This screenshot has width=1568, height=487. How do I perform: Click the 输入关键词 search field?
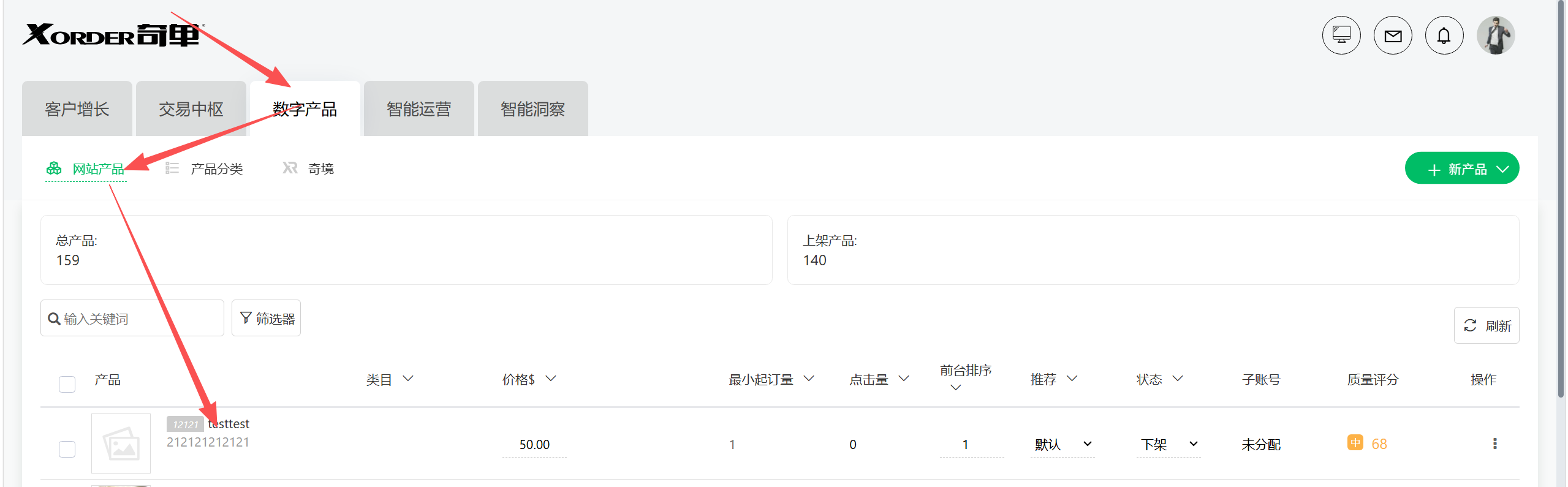(132, 318)
